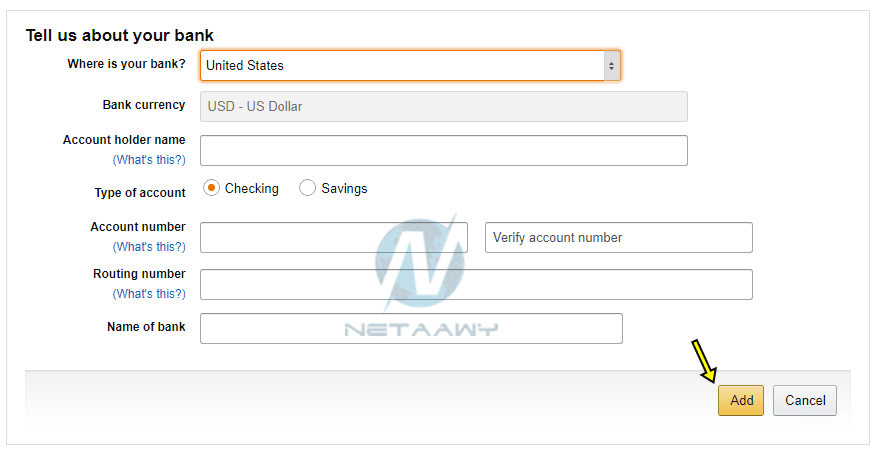Select the Savings account type
Viewport: 874px width, 455px height.
pyautogui.click(x=307, y=188)
